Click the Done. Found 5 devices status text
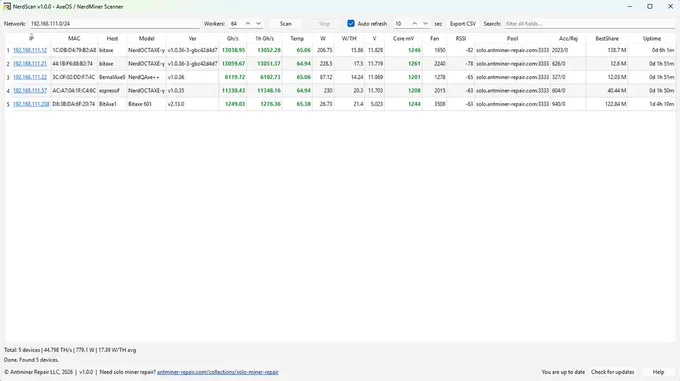Screen dimensions: 680x381 31,360
